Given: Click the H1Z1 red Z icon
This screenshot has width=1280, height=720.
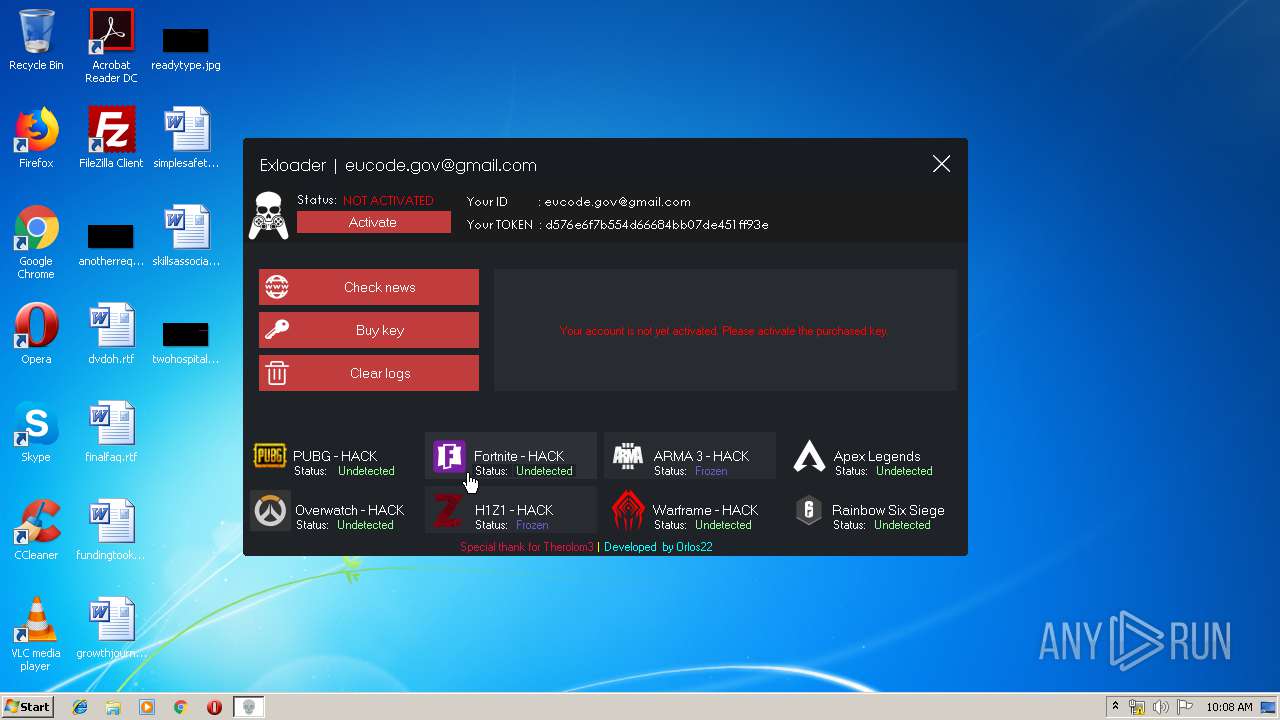Looking at the screenshot, I should (448, 512).
